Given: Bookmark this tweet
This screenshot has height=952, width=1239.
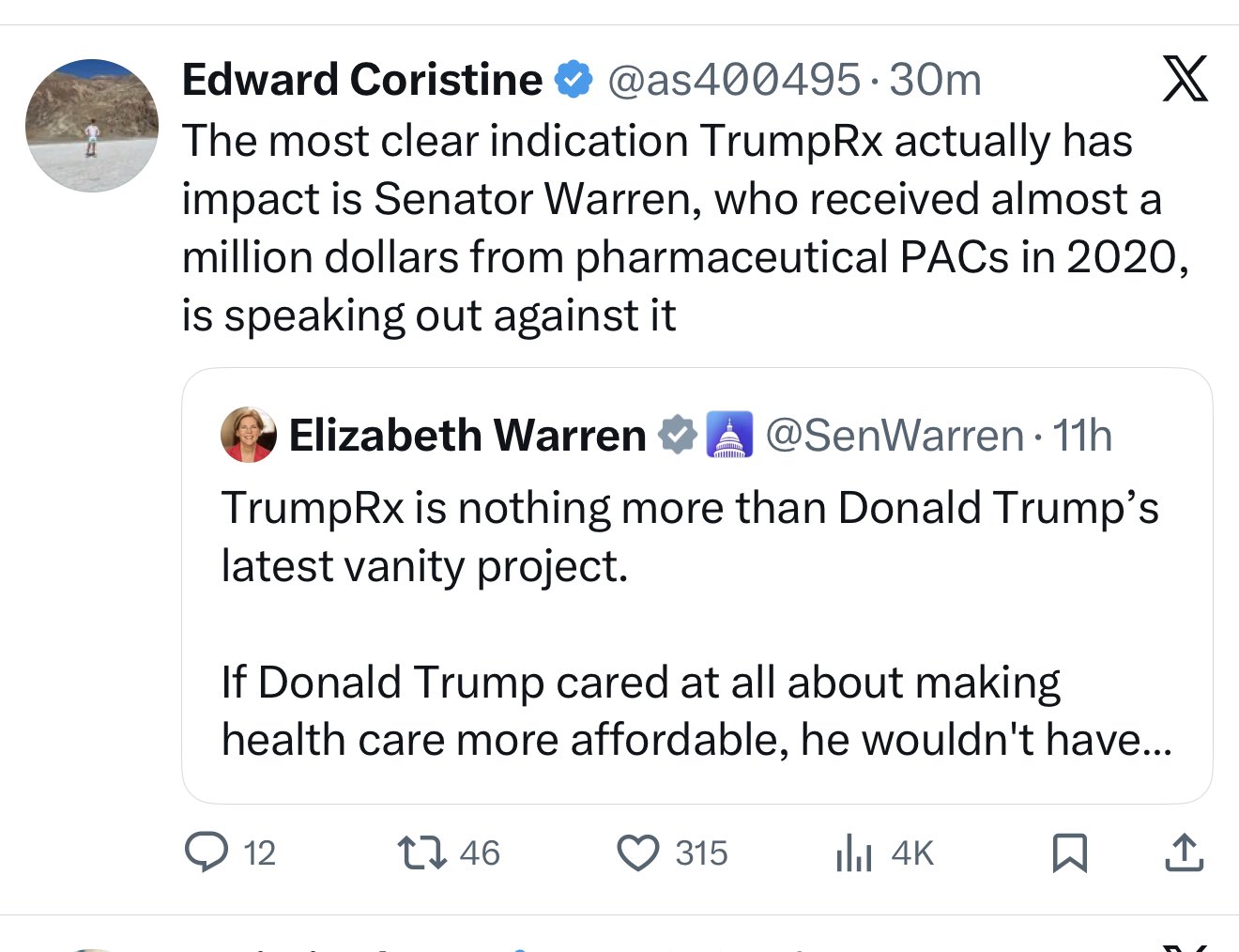Looking at the screenshot, I should tap(1070, 852).
